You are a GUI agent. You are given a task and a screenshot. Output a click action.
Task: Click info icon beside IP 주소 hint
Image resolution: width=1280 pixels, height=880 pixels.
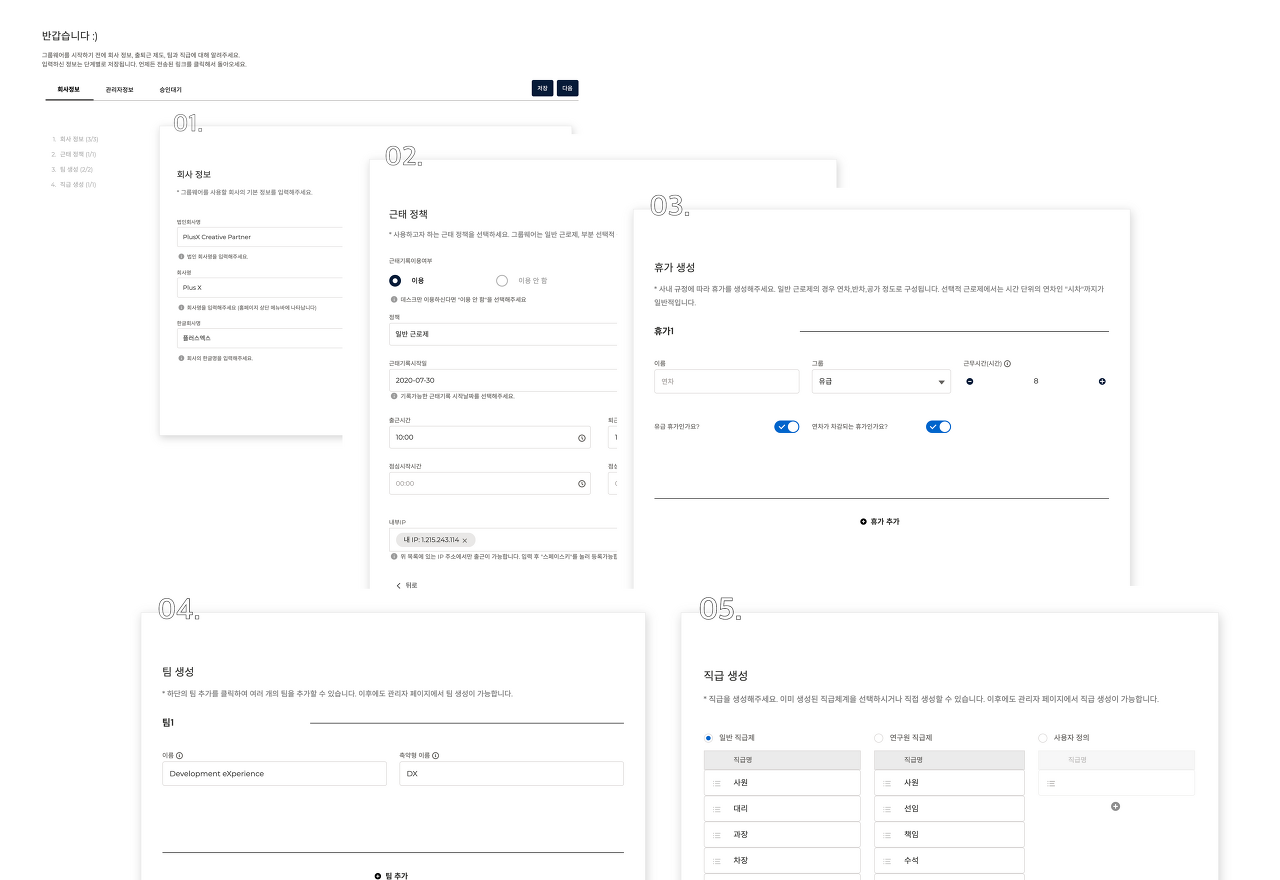click(x=393, y=556)
